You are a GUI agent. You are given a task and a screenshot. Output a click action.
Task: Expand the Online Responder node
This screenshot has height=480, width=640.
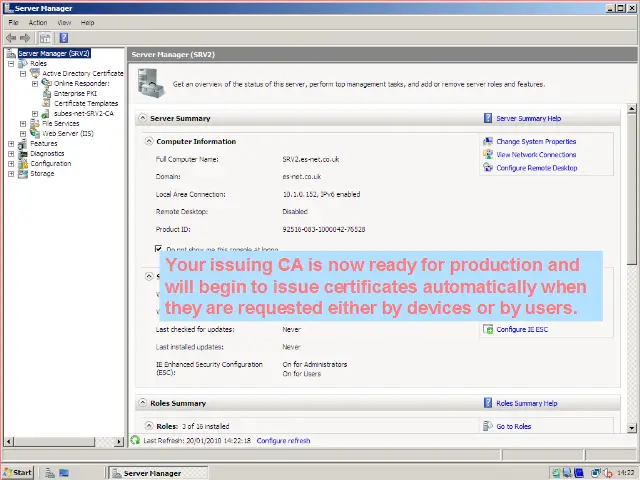[x=35, y=84]
